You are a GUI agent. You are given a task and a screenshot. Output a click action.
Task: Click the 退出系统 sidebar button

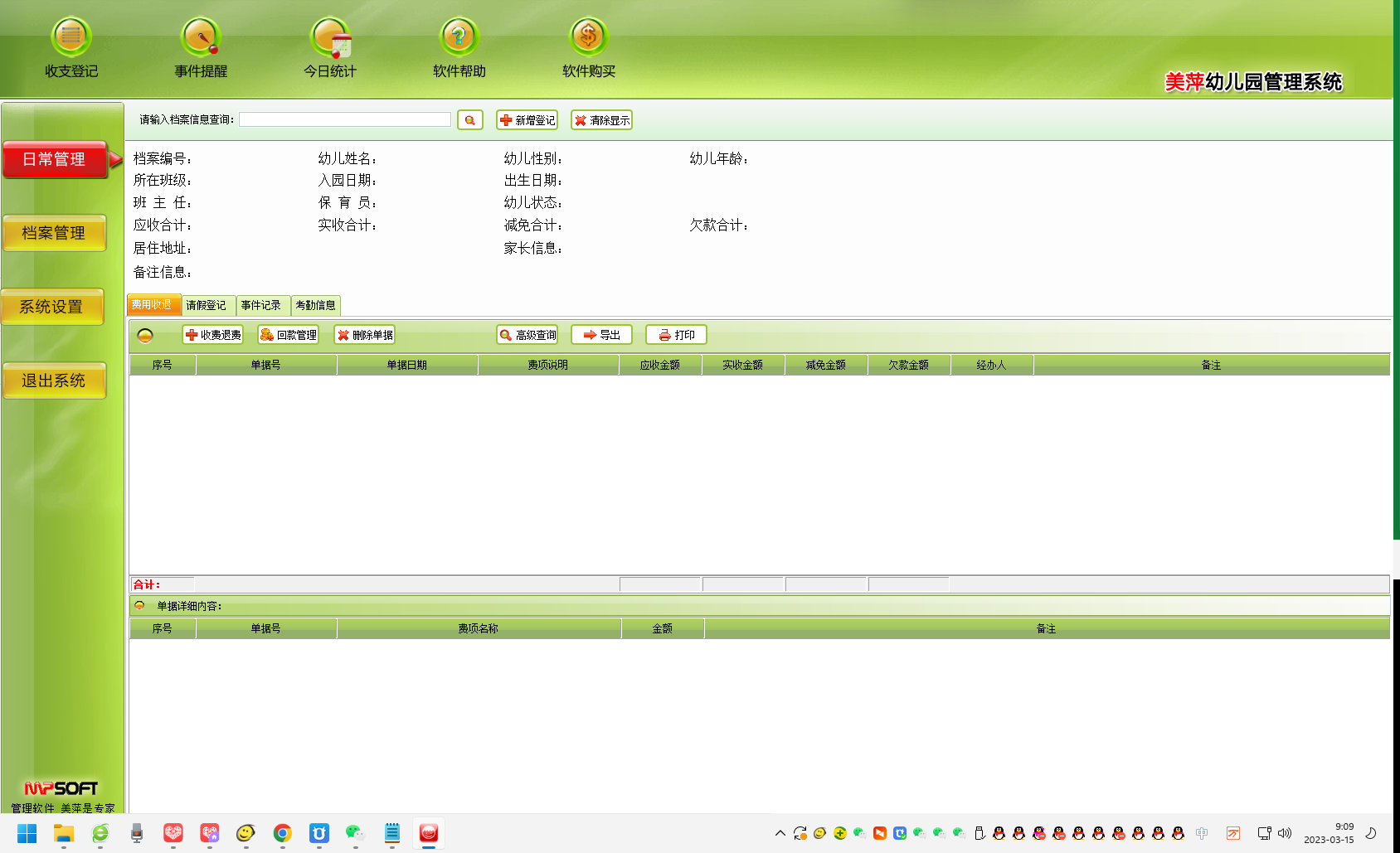(x=54, y=380)
